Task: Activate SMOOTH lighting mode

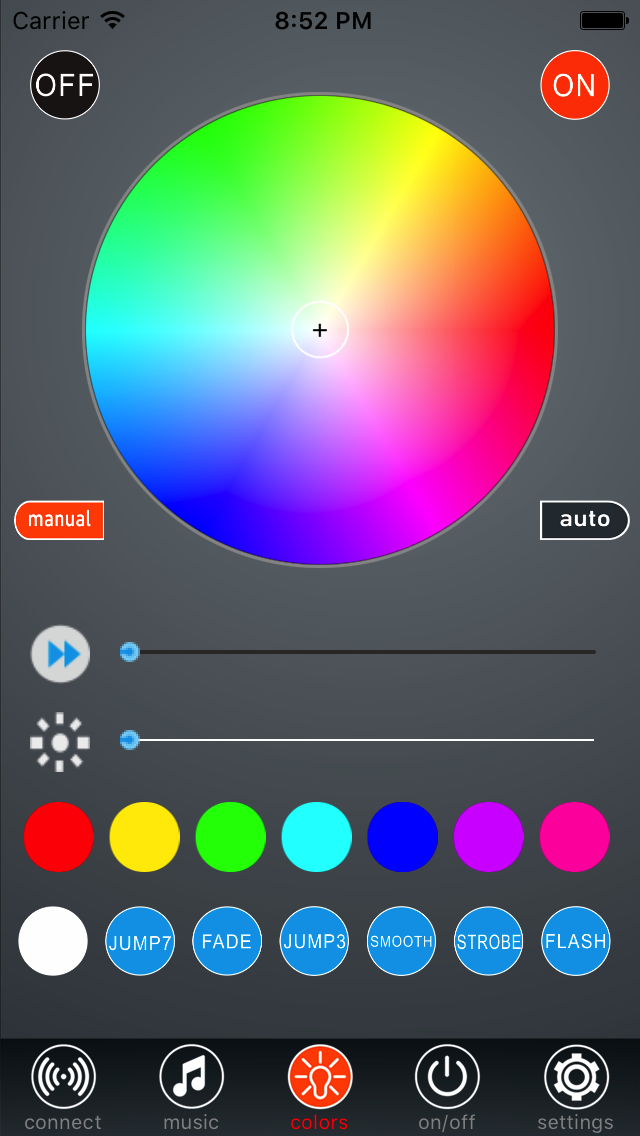Action: pos(402,941)
